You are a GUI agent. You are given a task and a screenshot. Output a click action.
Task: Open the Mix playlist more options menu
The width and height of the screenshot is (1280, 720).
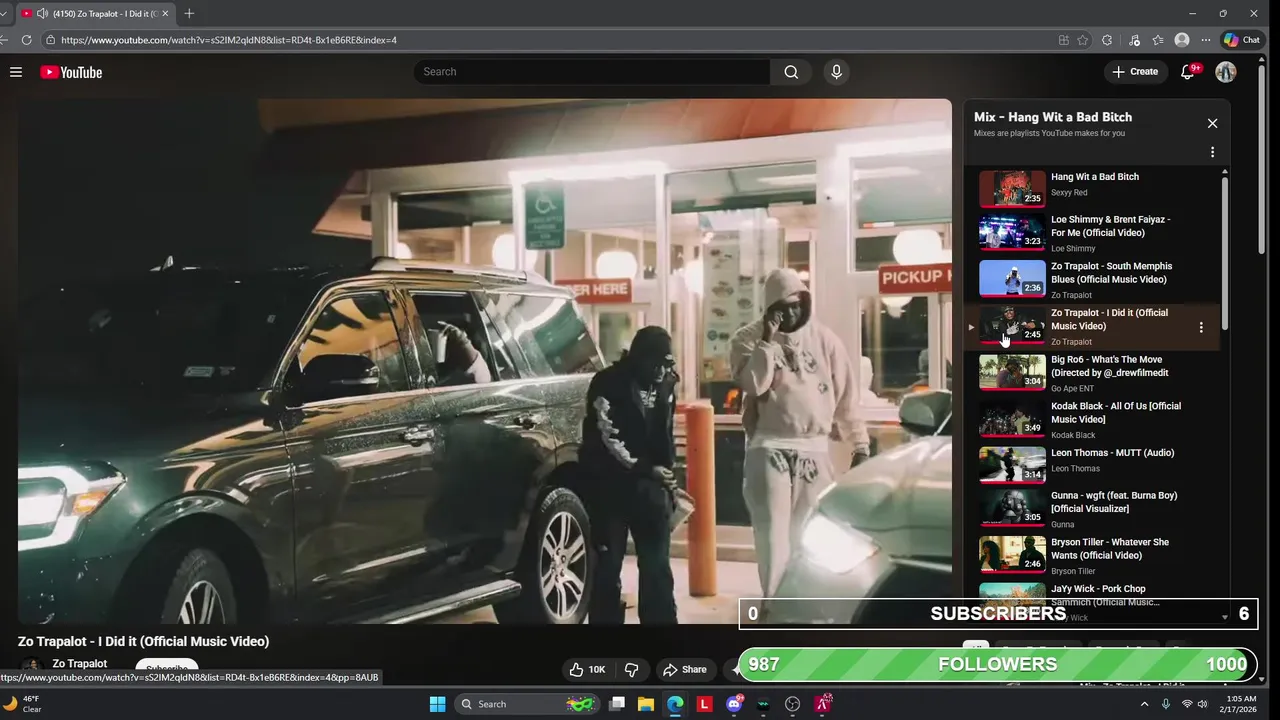[x=1212, y=152]
